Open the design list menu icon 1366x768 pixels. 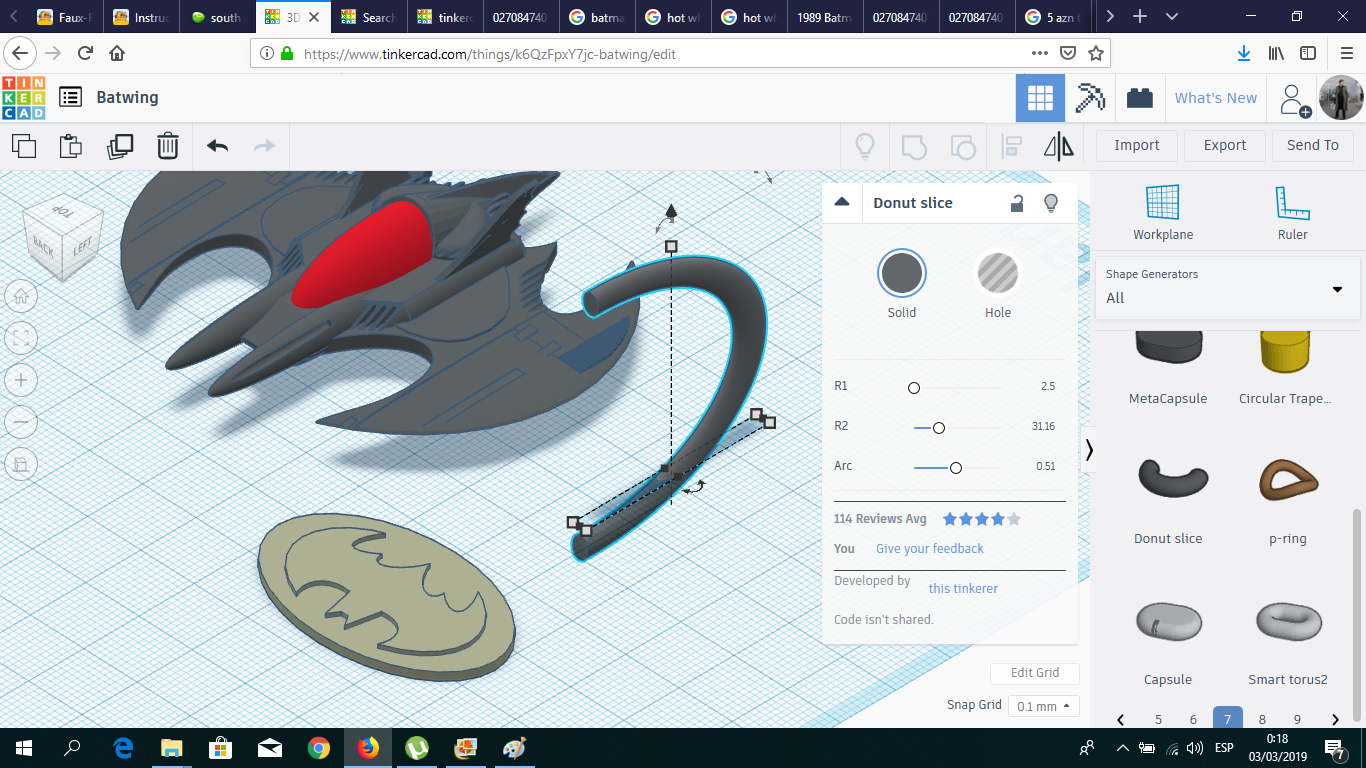point(70,97)
